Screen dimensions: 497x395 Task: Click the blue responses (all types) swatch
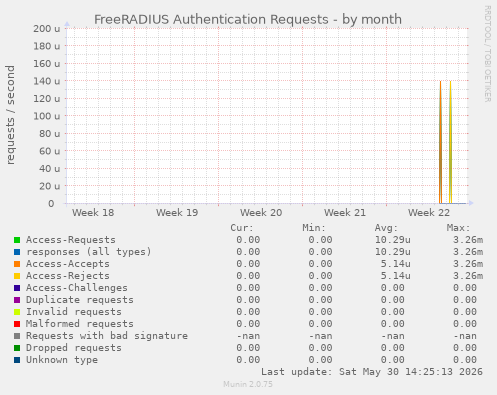tap(17, 252)
